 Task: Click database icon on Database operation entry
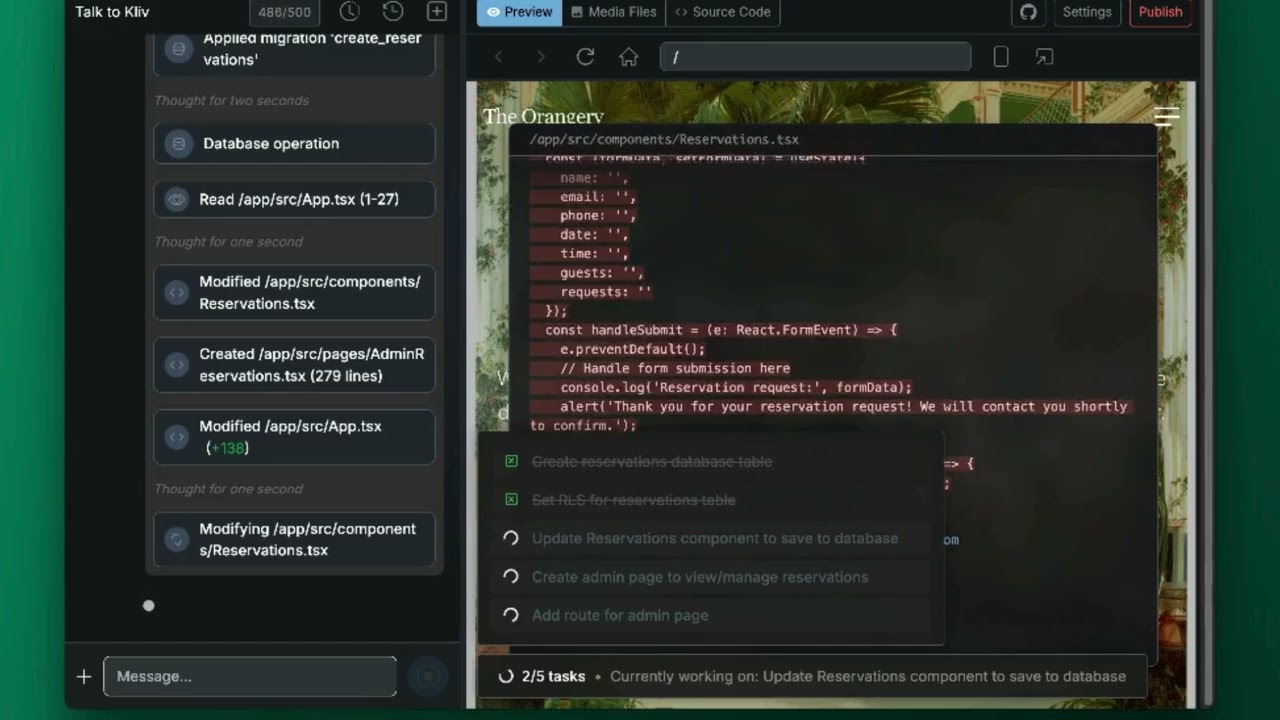(179, 144)
